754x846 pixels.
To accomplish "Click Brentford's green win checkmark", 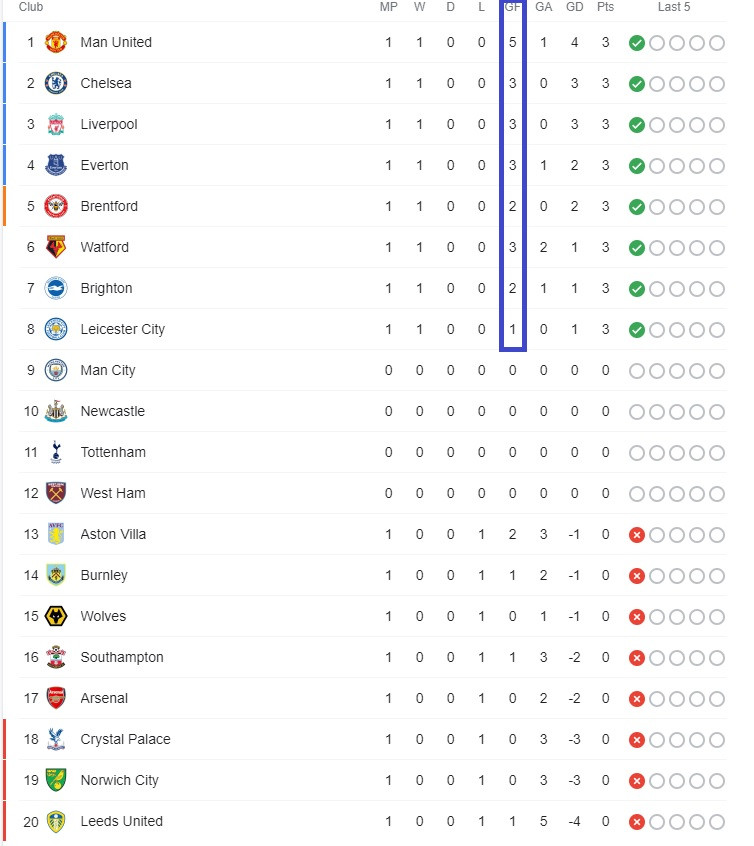I will pos(637,207).
